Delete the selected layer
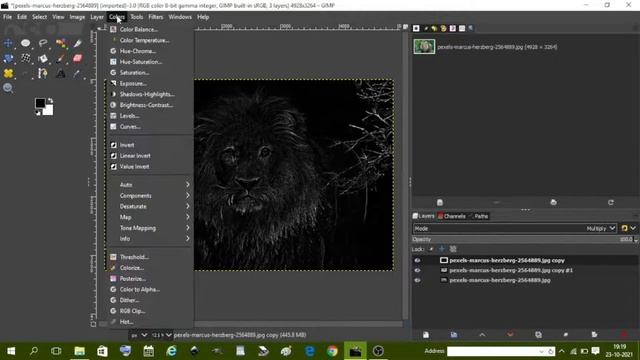Viewport: 640px width, 360px height. pos(623,335)
